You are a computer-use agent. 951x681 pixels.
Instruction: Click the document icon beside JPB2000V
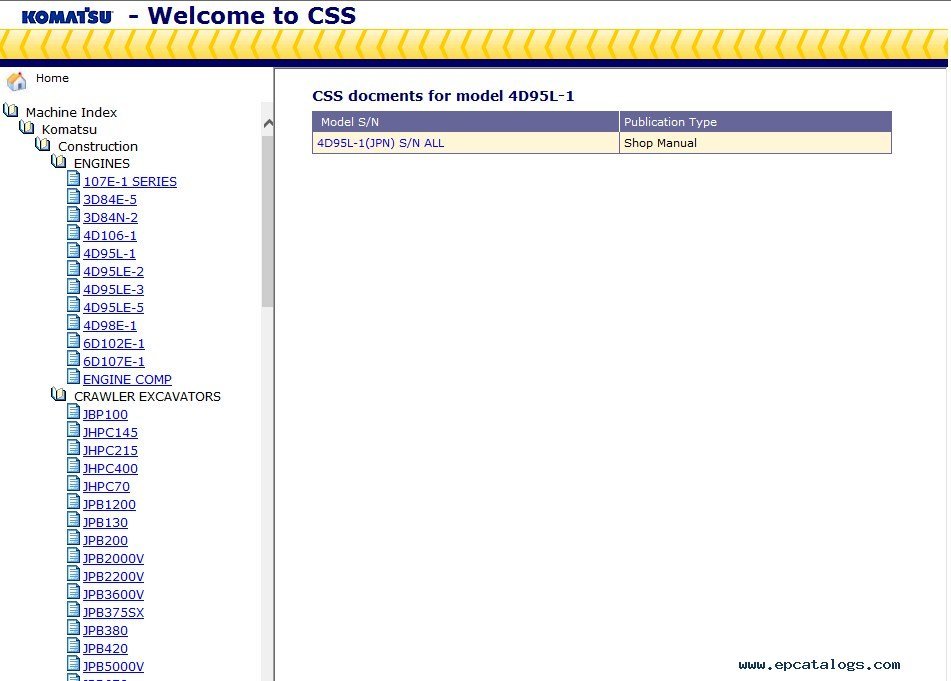(x=73, y=556)
